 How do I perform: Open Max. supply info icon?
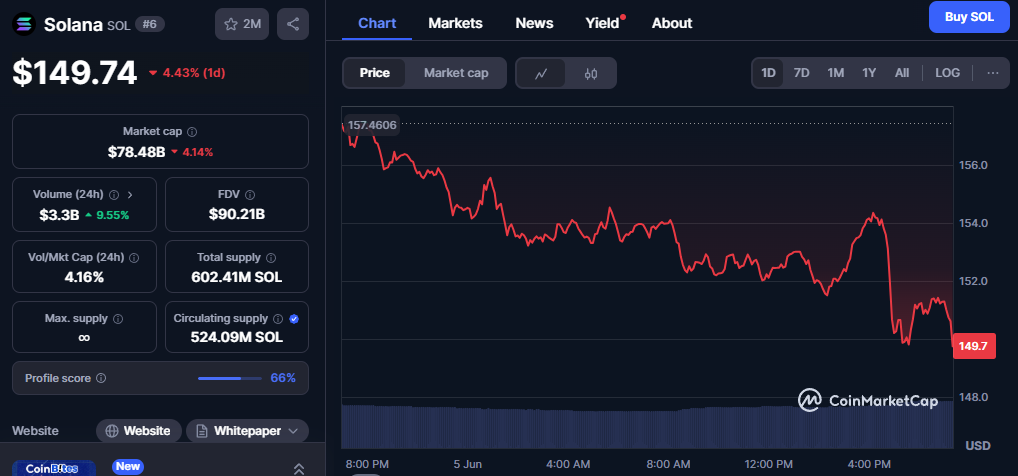point(118,319)
